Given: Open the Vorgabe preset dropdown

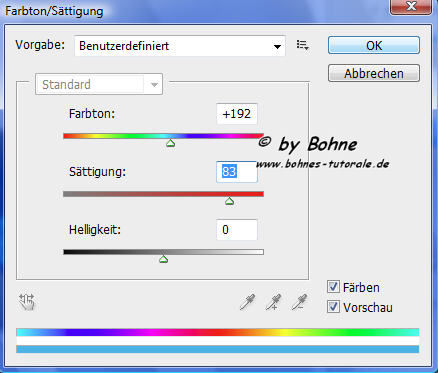Looking at the screenshot, I should [x=180, y=46].
